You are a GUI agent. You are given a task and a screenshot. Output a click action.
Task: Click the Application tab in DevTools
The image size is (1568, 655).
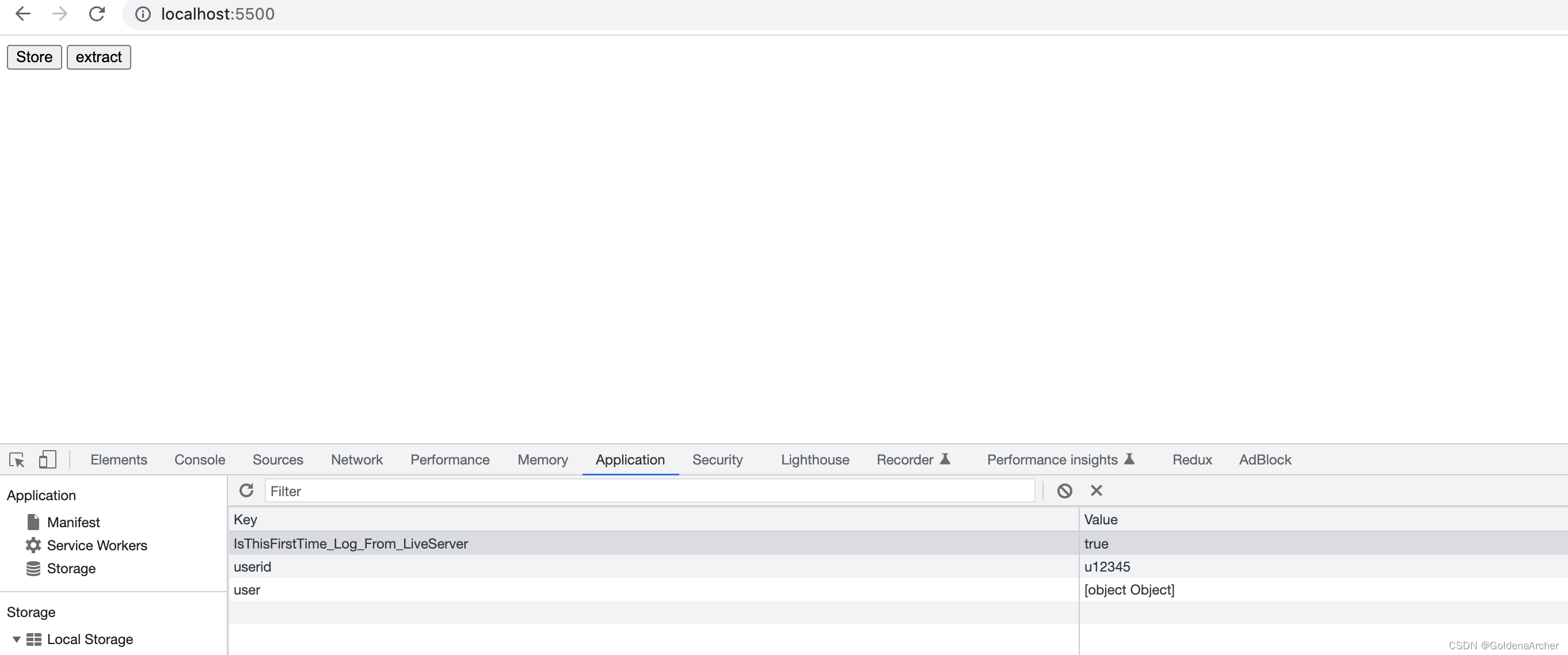[629, 459]
